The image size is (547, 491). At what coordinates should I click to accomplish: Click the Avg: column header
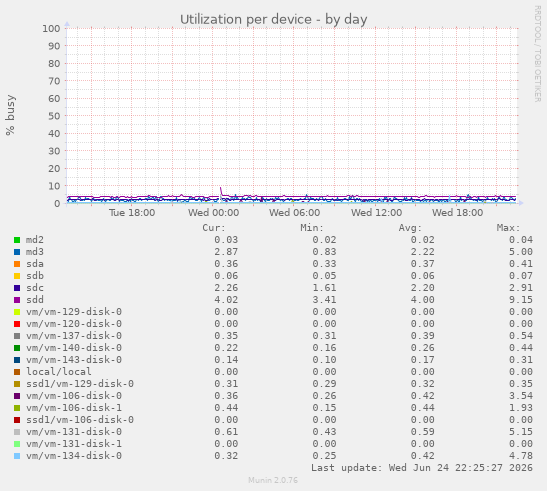(x=411, y=228)
